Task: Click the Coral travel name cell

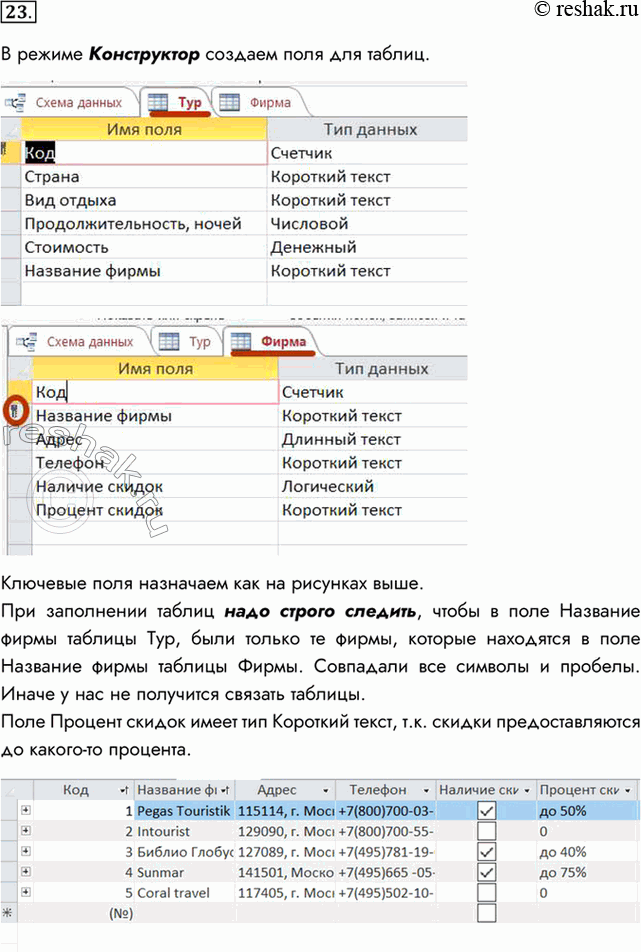Action: click(x=184, y=893)
